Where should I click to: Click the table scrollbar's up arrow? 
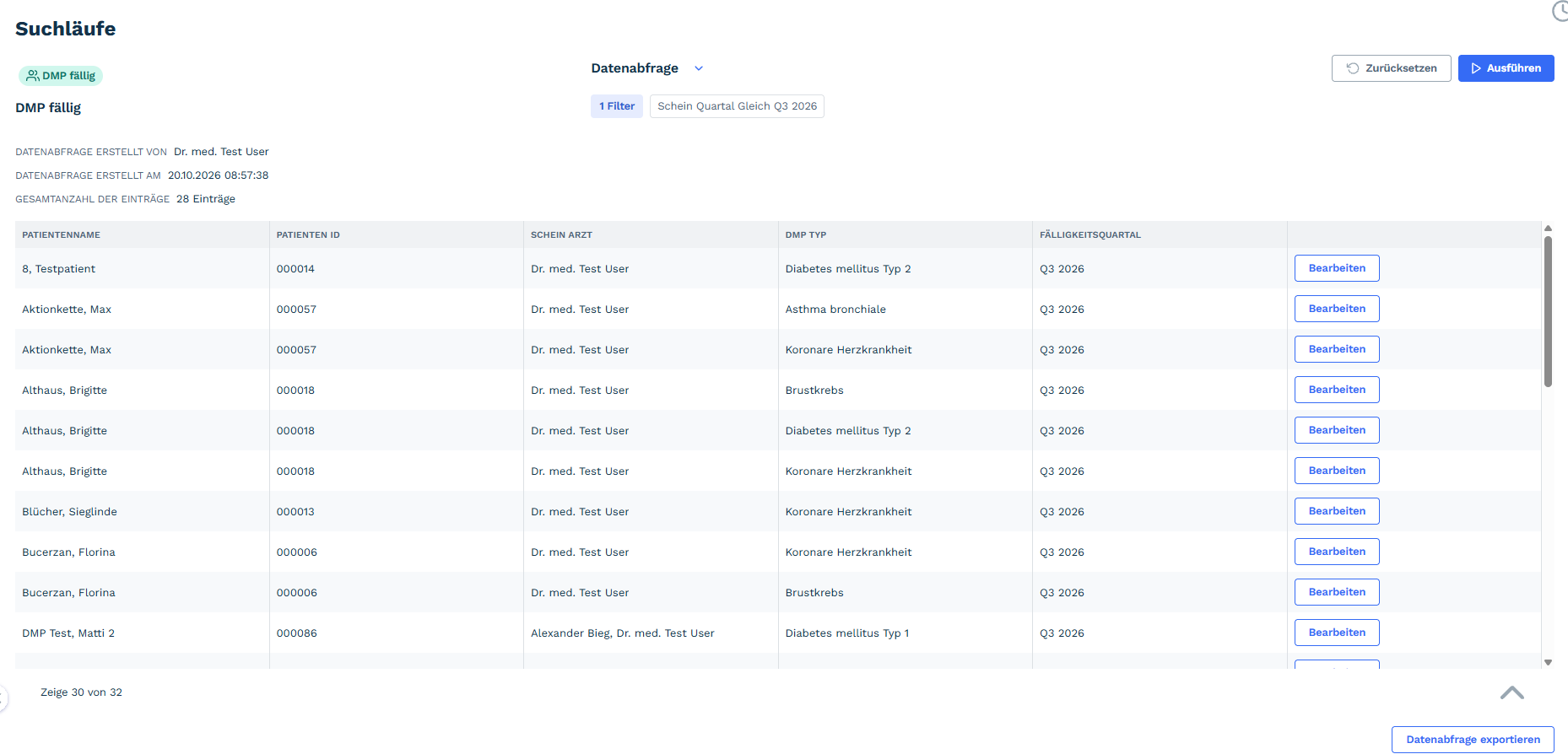click(x=1548, y=228)
